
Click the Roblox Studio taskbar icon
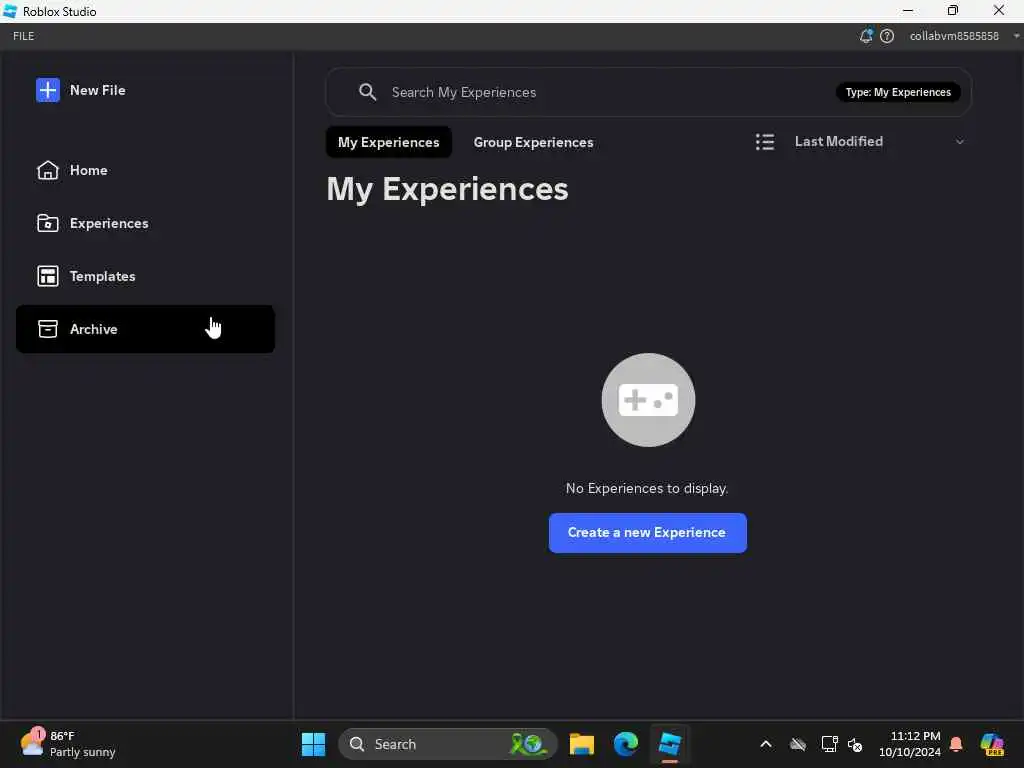click(x=670, y=744)
